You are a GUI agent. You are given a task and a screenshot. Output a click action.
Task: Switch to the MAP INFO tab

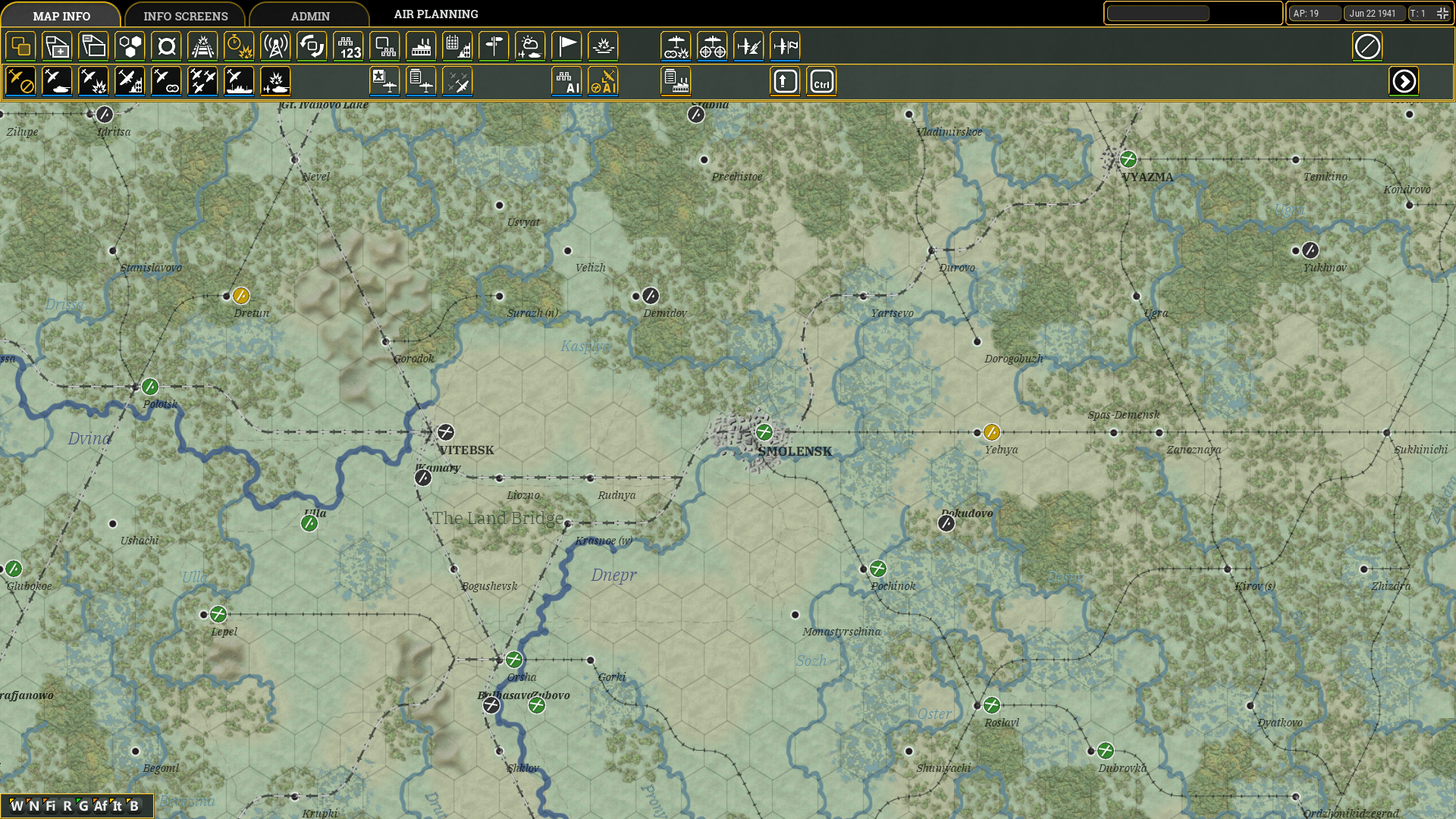[x=61, y=15]
